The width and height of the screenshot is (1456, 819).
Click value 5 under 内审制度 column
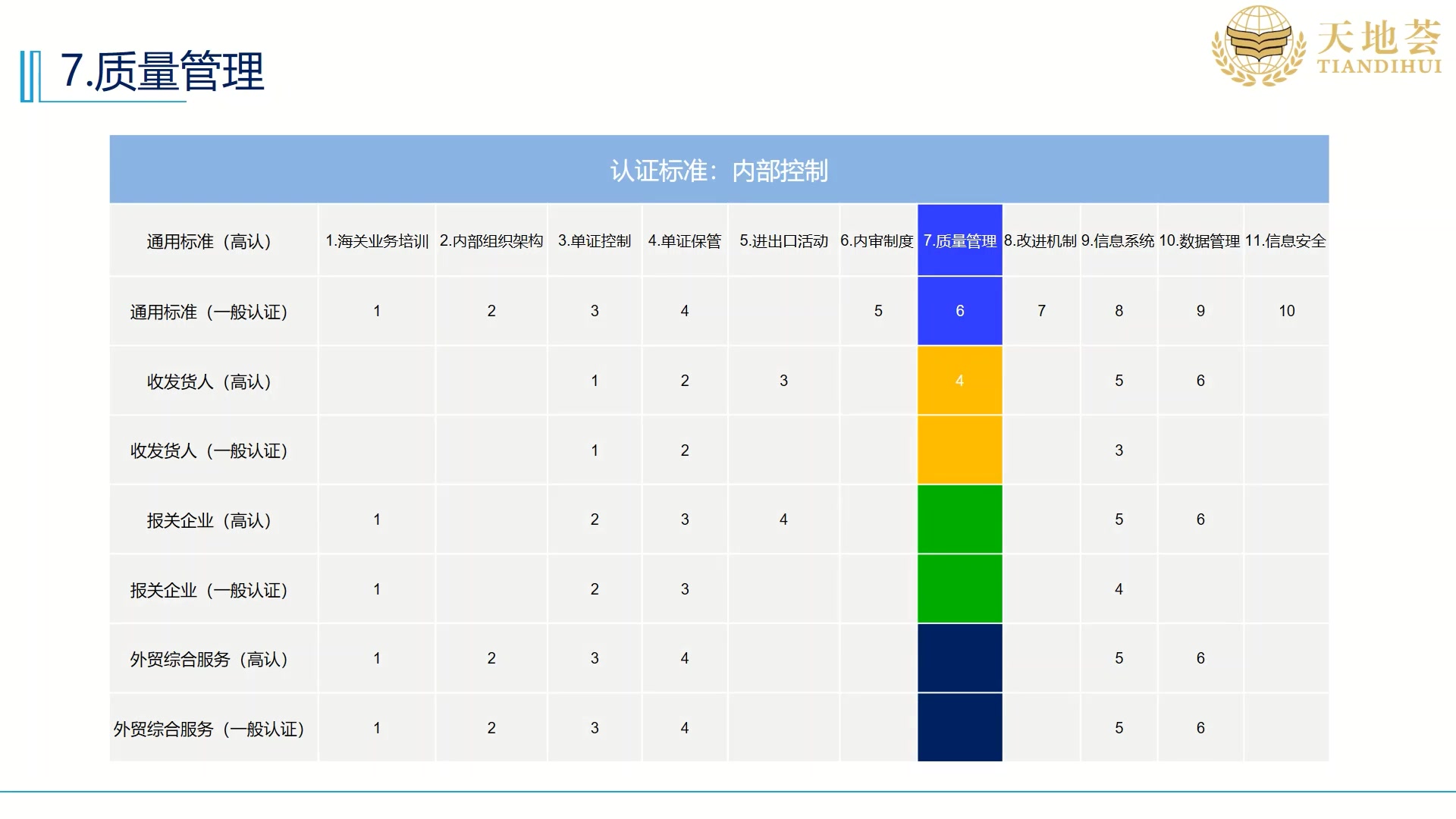point(878,311)
